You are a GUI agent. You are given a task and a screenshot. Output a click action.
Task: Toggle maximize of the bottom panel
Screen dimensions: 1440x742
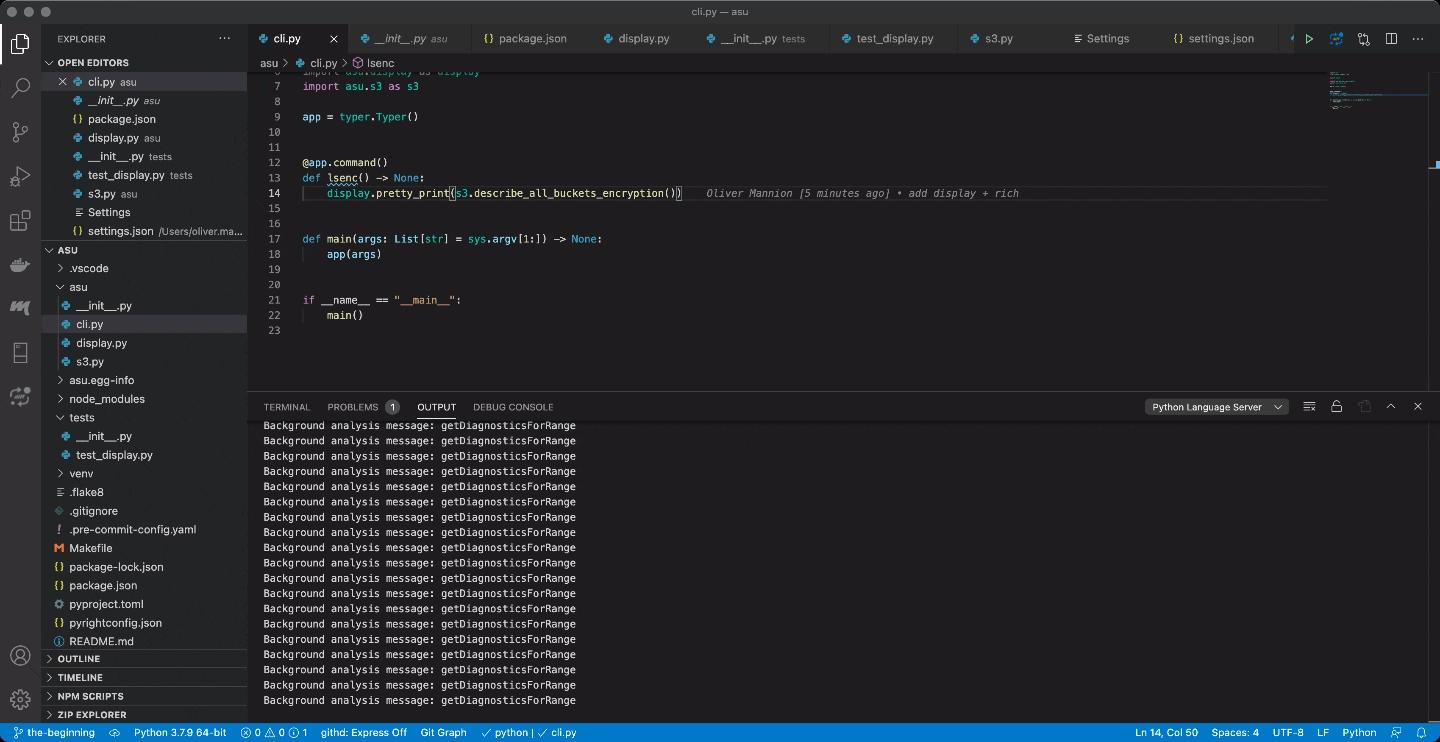coord(1391,406)
